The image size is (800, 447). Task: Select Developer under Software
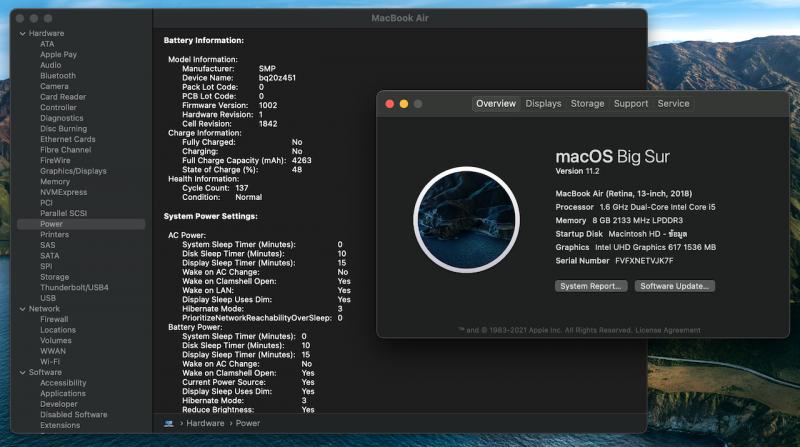pos(59,404)
